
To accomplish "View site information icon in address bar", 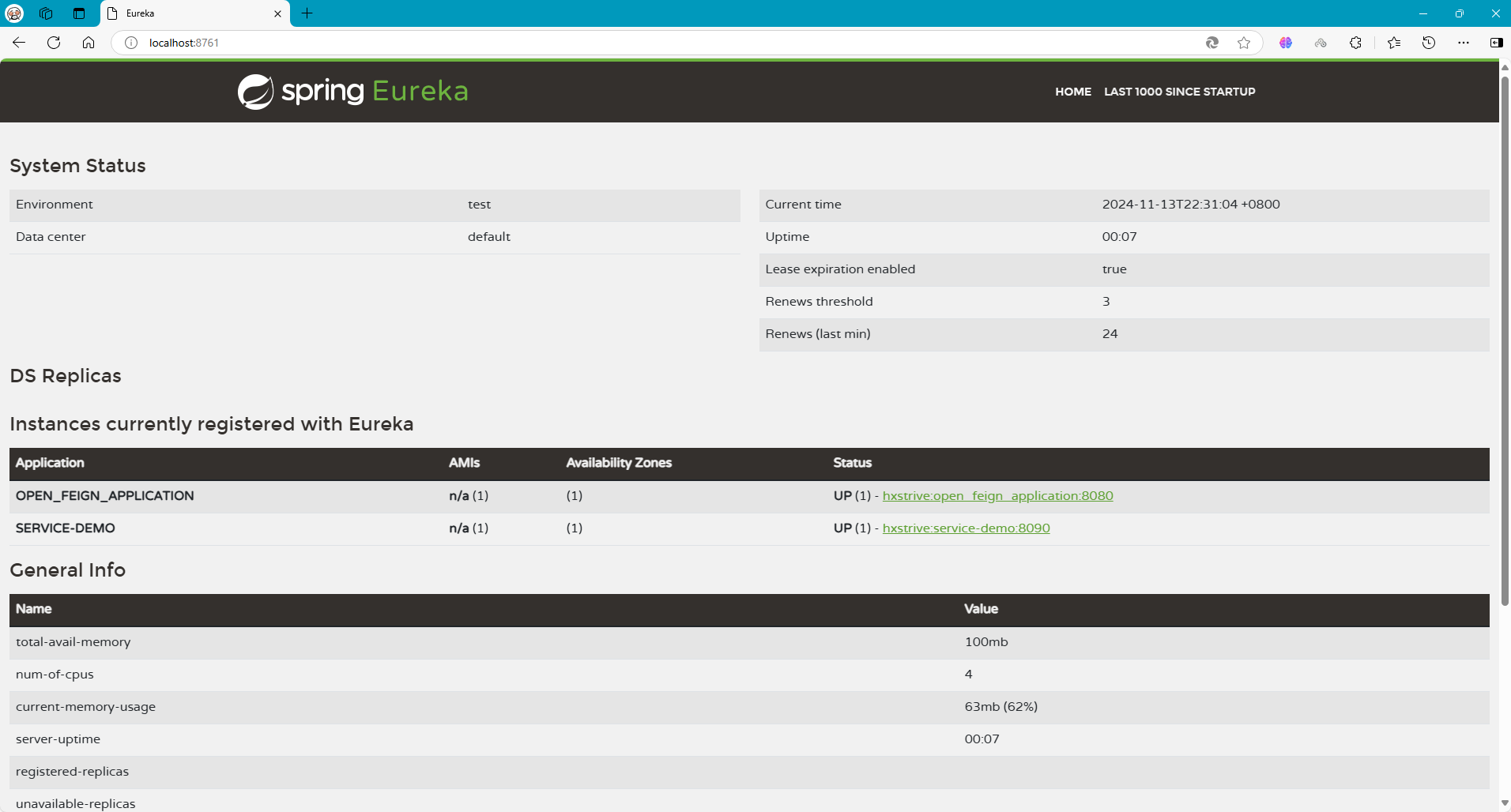I will pos(131,43).
